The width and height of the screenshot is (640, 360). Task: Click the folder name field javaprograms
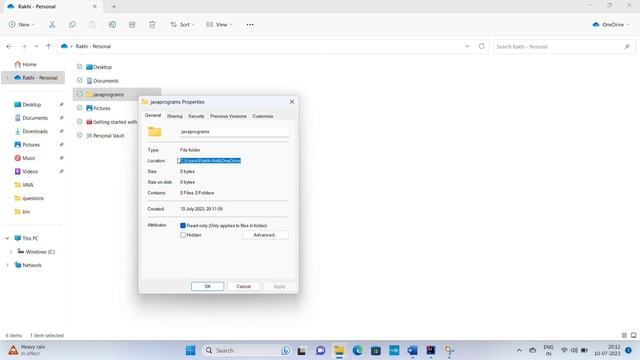point(234,132)
